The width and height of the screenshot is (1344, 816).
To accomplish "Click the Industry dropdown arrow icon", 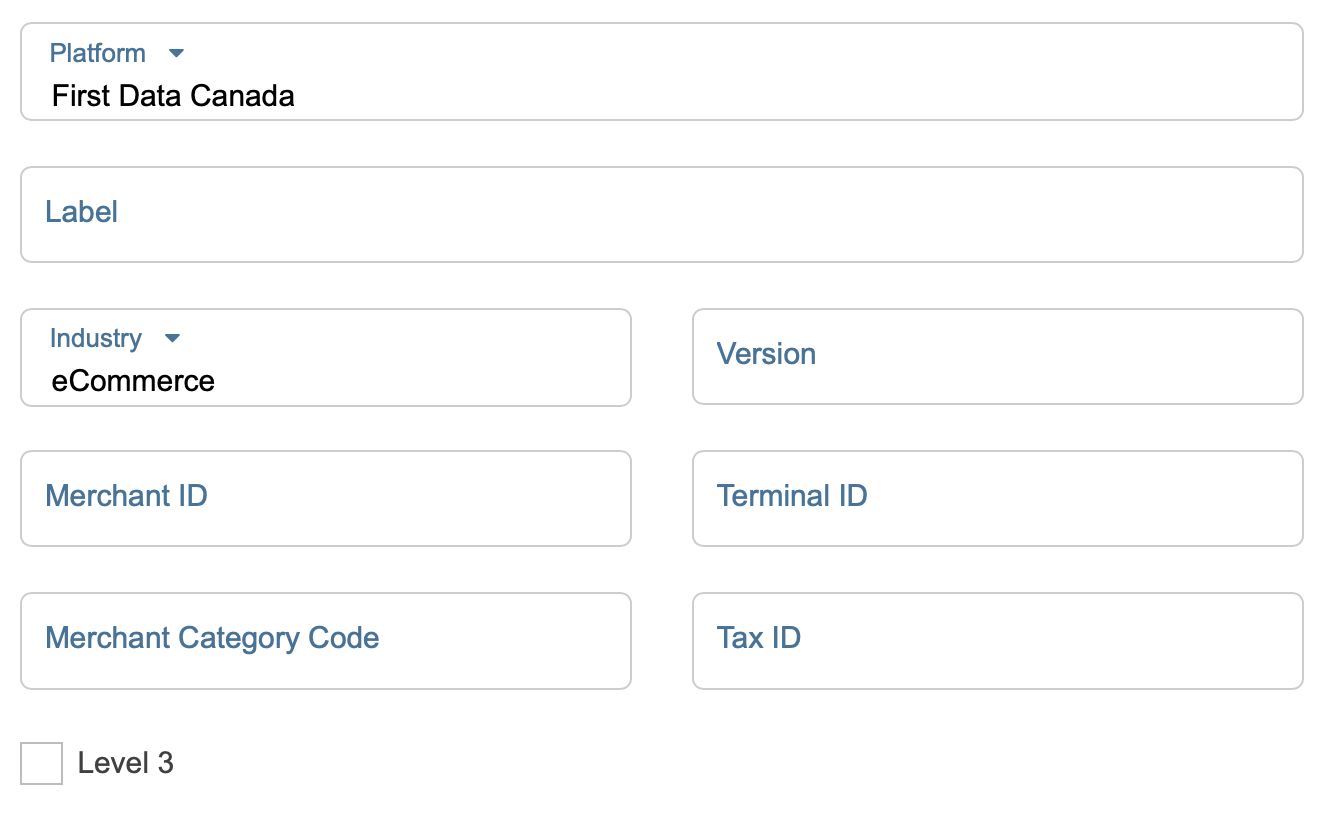I will click(172, 338).
